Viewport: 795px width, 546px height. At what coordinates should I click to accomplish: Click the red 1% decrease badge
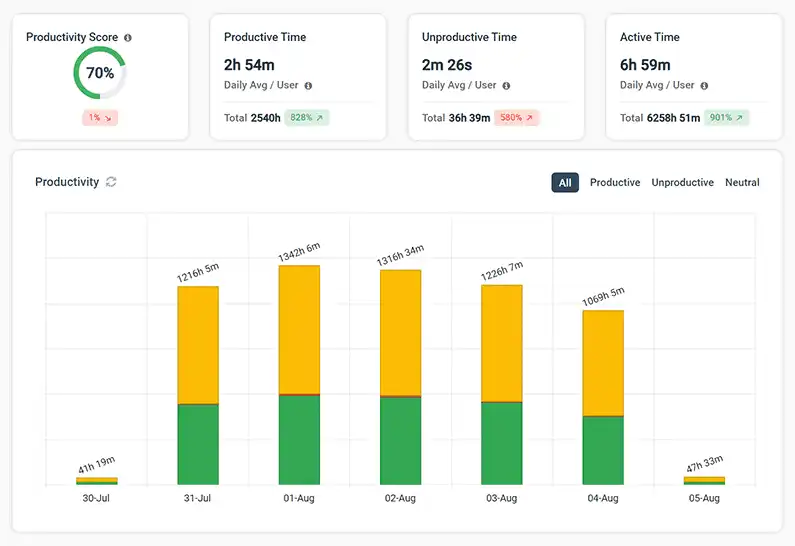100,118
